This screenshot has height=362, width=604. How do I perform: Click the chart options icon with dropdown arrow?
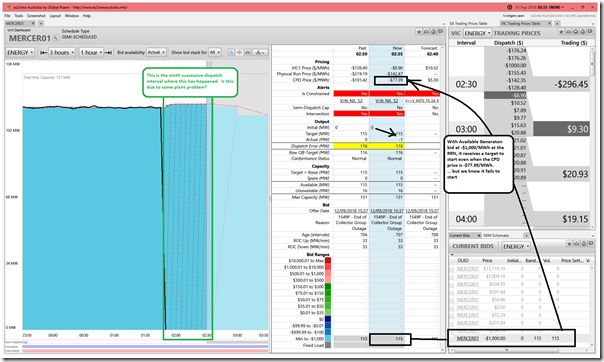pos(261,52)
